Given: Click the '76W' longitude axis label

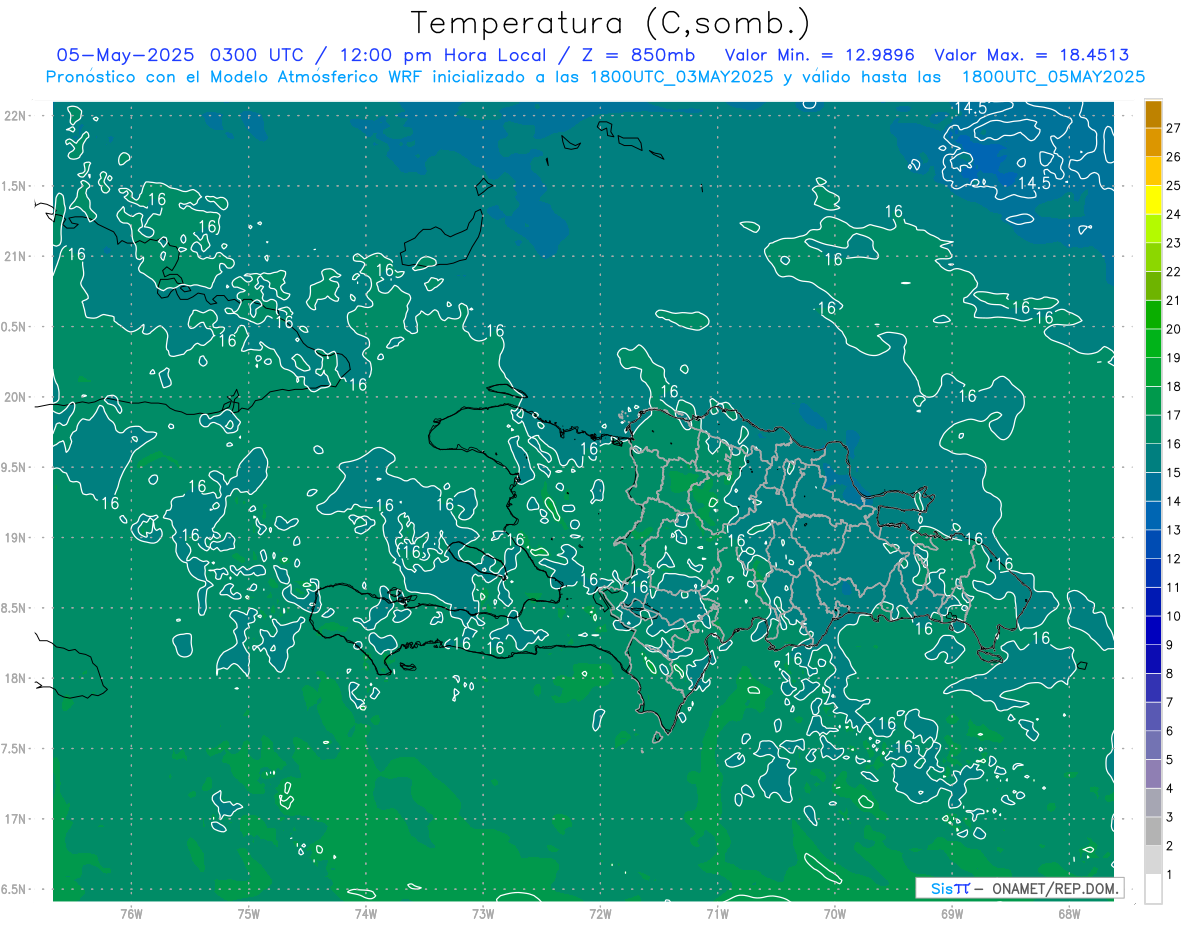Looking at the screenshot, I should 131,913.
